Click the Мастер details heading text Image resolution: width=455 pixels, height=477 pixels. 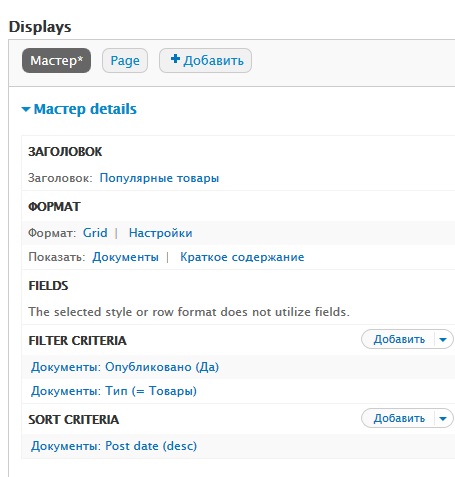85,109
